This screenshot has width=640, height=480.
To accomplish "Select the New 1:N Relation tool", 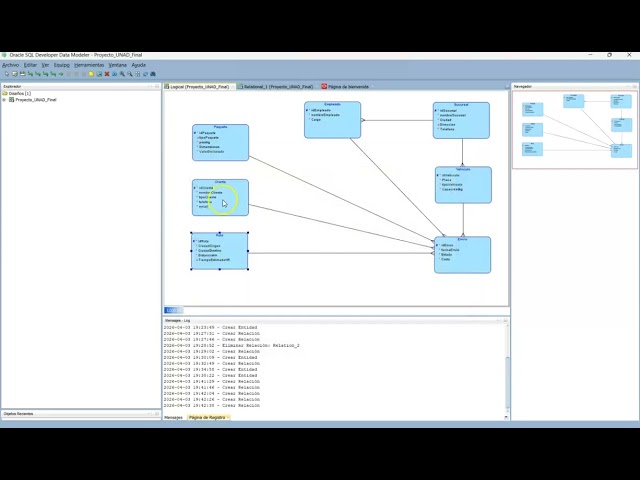I will click(x=38, y=74).
